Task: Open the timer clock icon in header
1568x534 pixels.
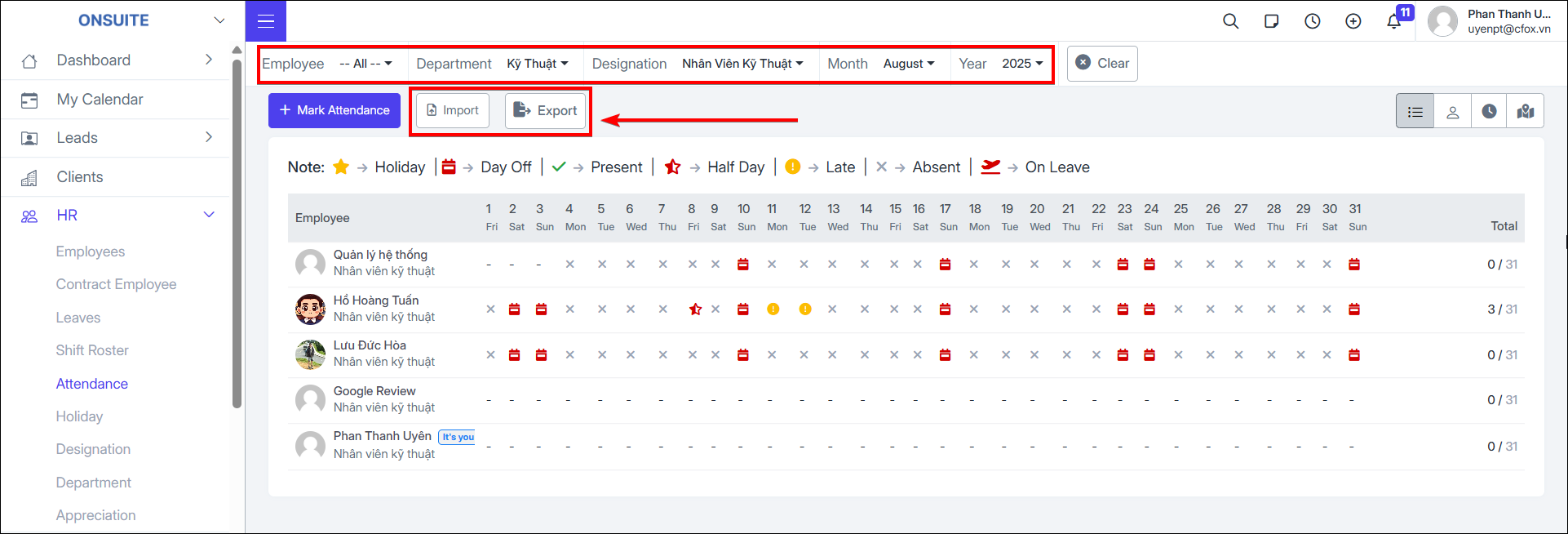Action: tap(1313, 21)
